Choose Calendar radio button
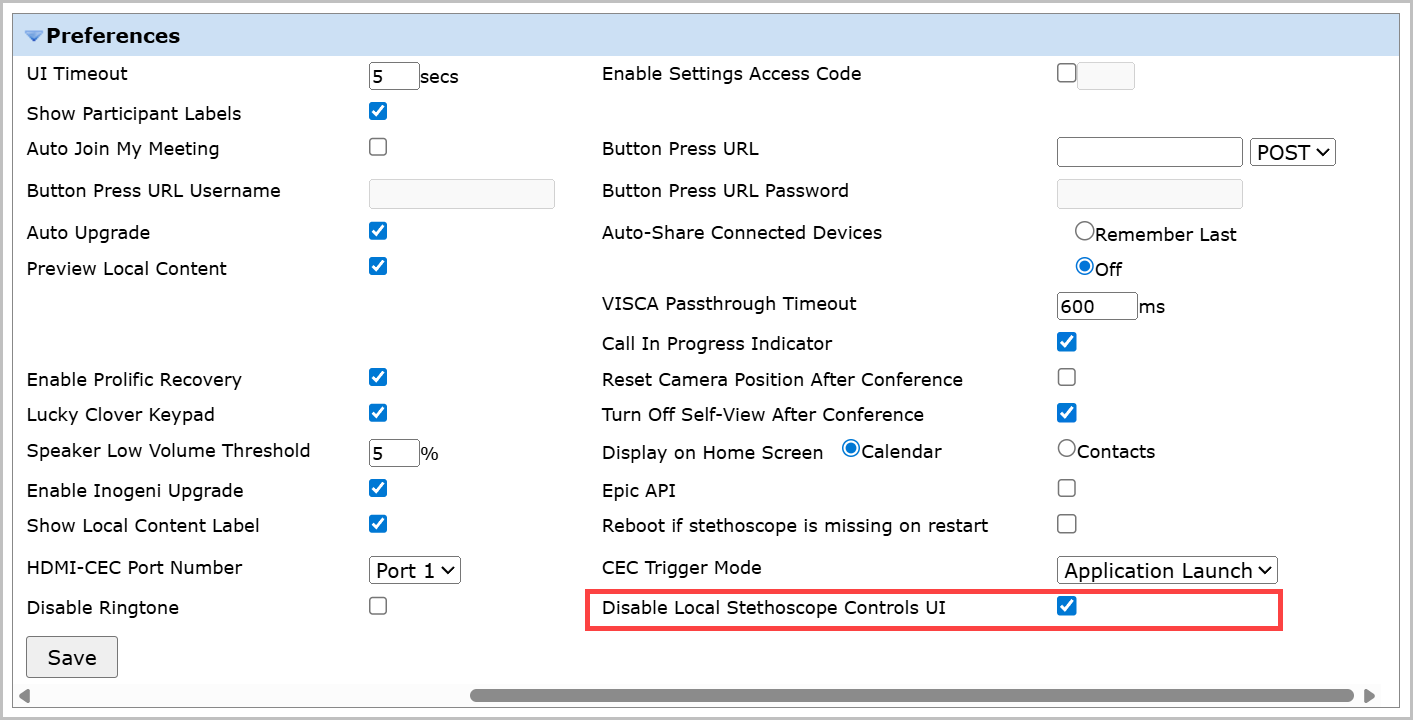Viewport: 1413px width, 720px height. [x=851, y=449]
